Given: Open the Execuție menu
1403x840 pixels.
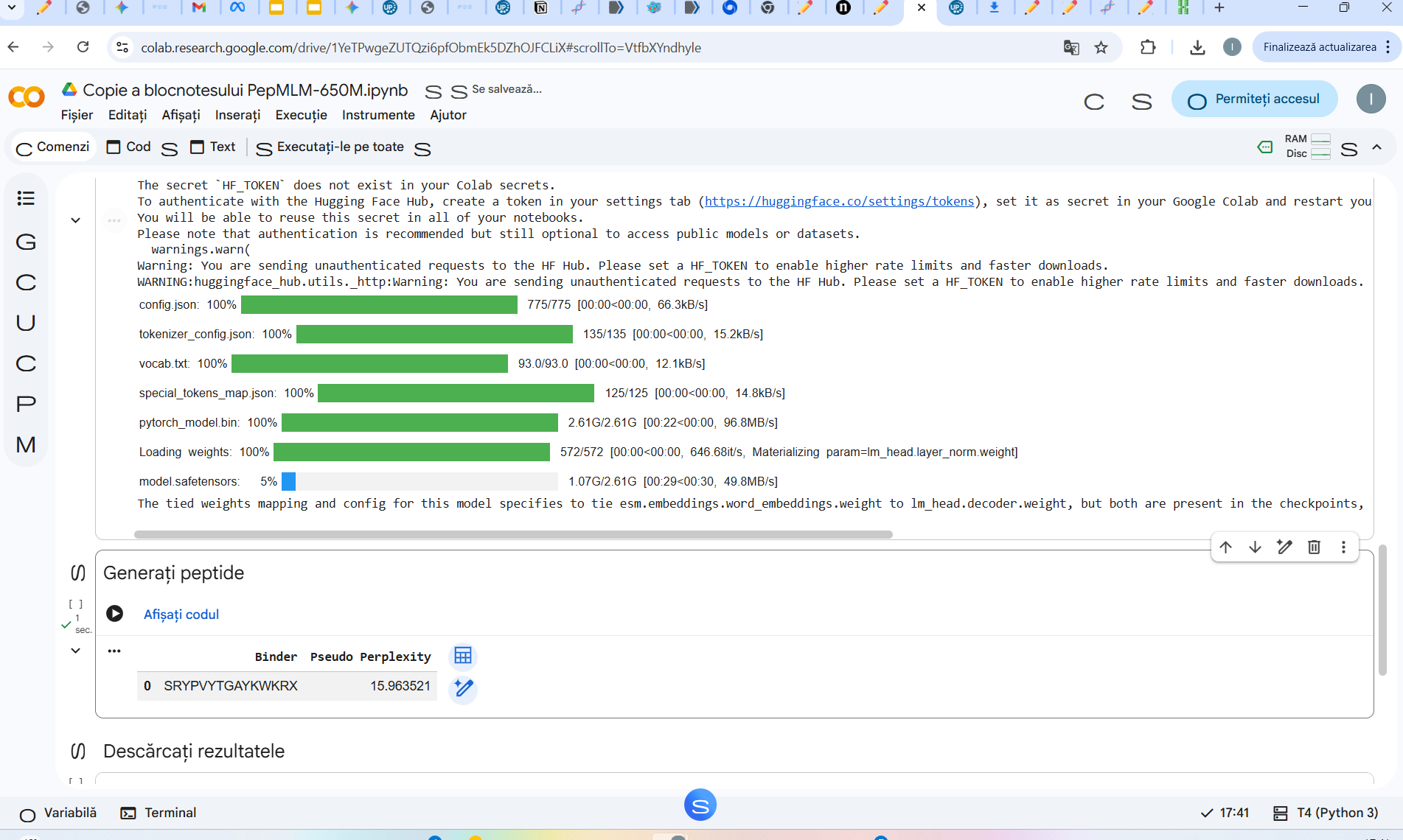Looking at the screenshot, I should (x=301, y=115).
